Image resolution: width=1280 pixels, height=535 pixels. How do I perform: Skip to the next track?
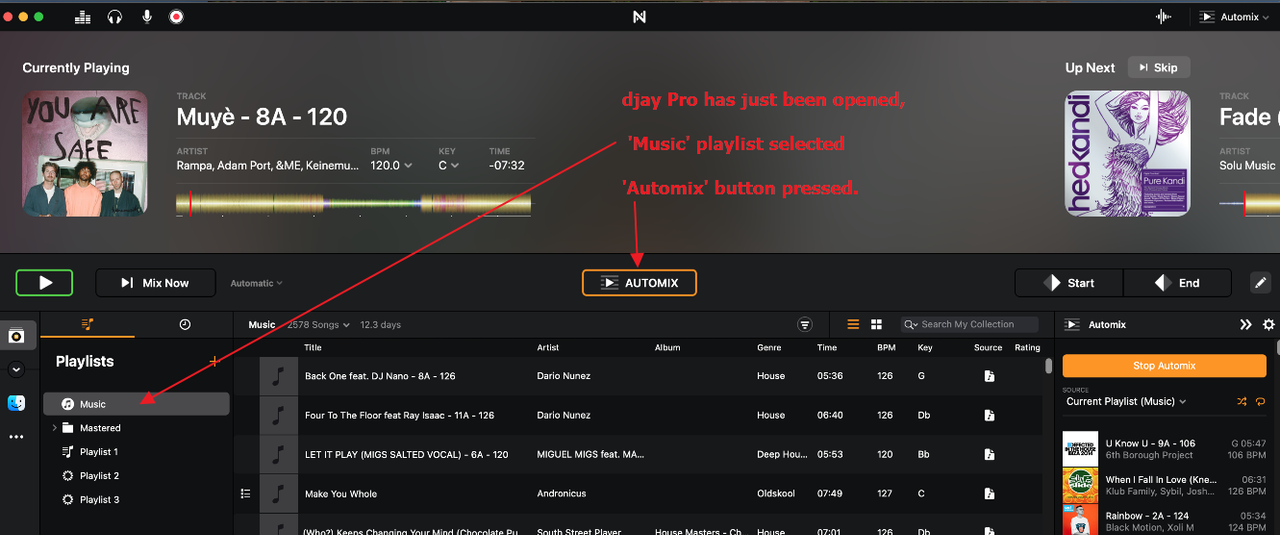(x=1159, y=68)
